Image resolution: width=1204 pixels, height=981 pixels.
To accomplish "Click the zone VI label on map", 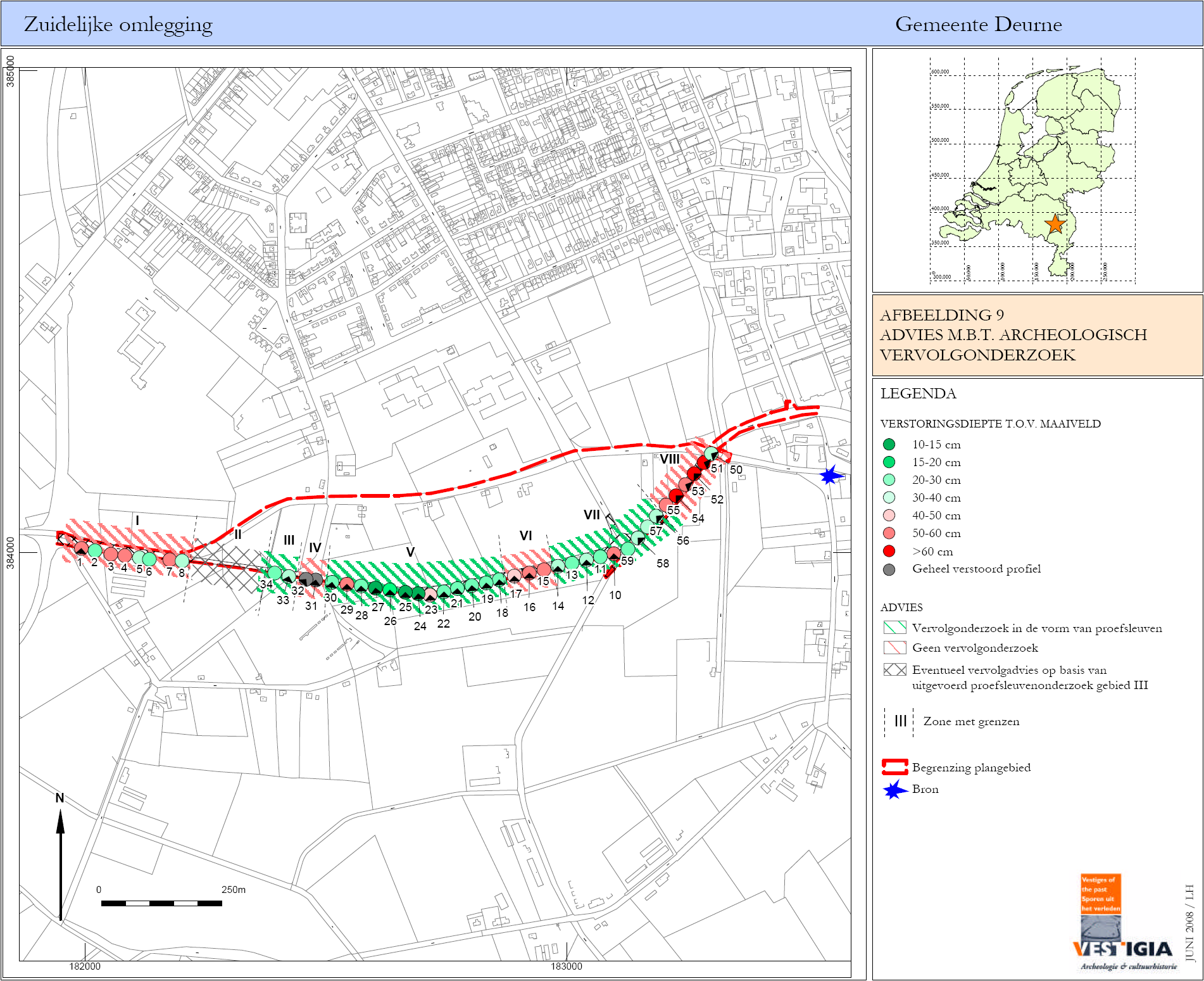I will tap(525, 536).
